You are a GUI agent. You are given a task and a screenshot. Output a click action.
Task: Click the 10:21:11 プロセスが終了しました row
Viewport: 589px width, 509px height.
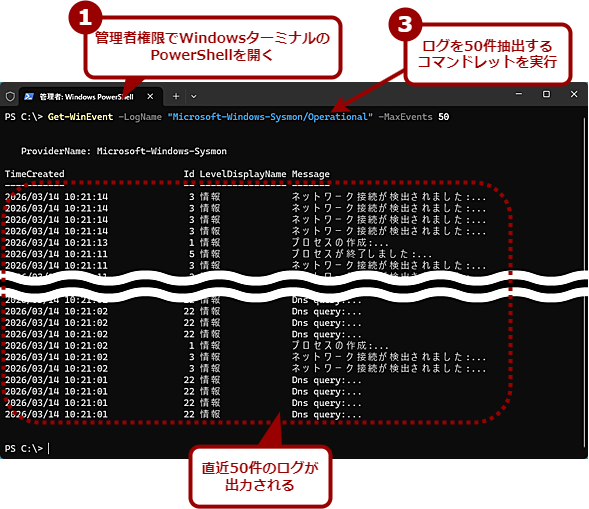coord(218,254)
